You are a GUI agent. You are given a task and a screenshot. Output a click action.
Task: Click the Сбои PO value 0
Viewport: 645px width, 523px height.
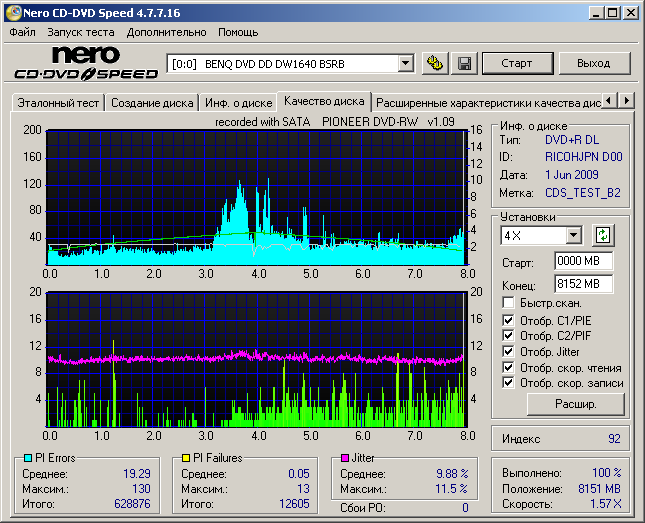point(465,508)
